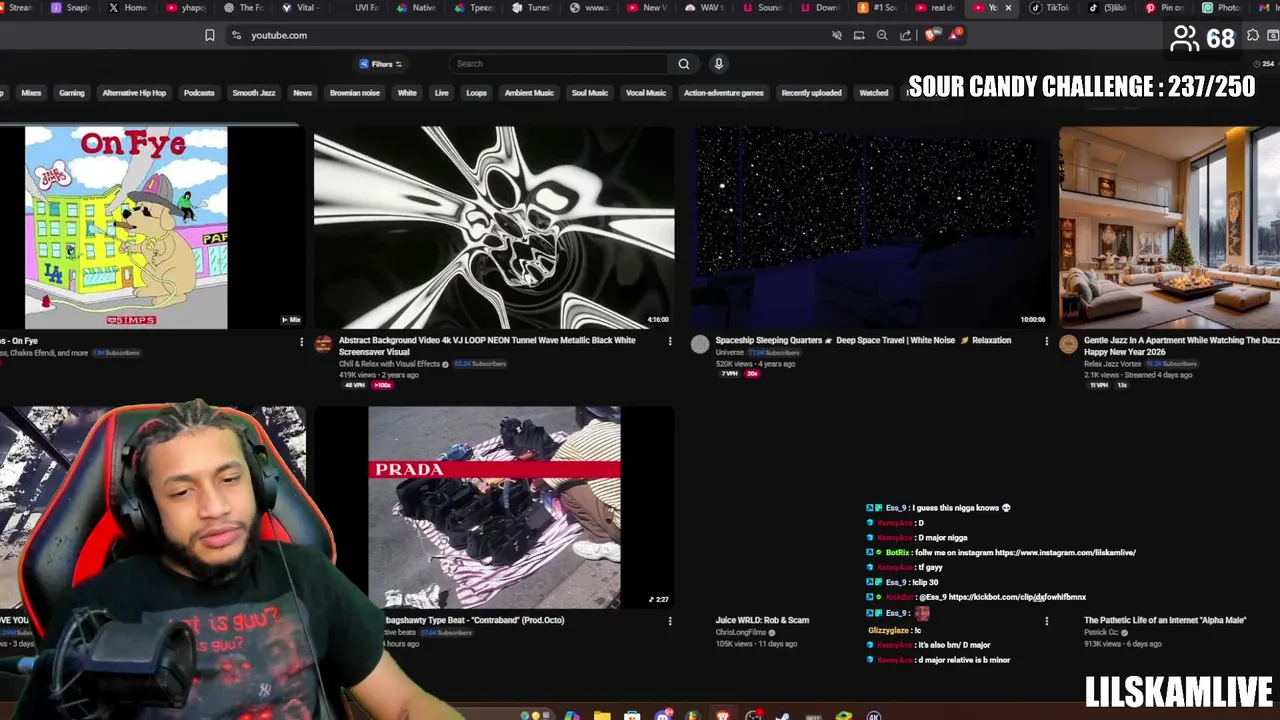Click the magnifier search button beside the search box

click(684, 64)
